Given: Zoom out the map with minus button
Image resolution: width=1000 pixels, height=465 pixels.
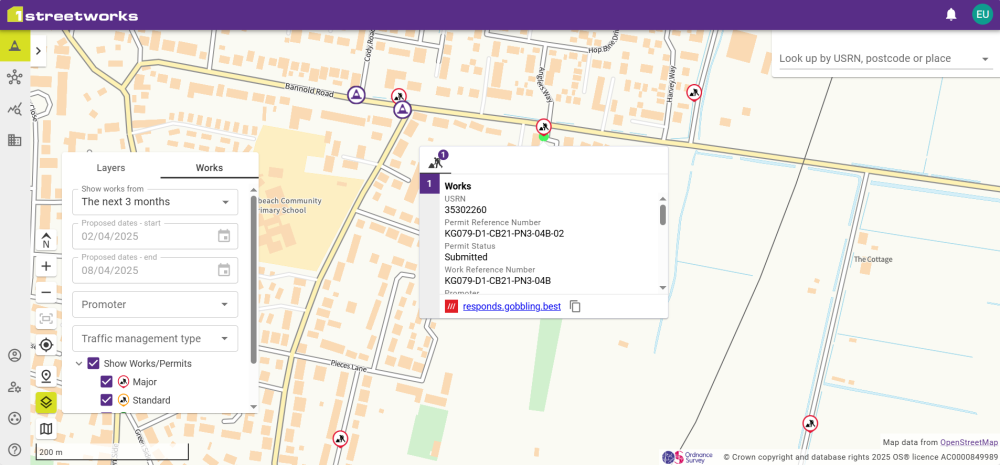Looking at the screenshot, I should [x=46, y=293].
